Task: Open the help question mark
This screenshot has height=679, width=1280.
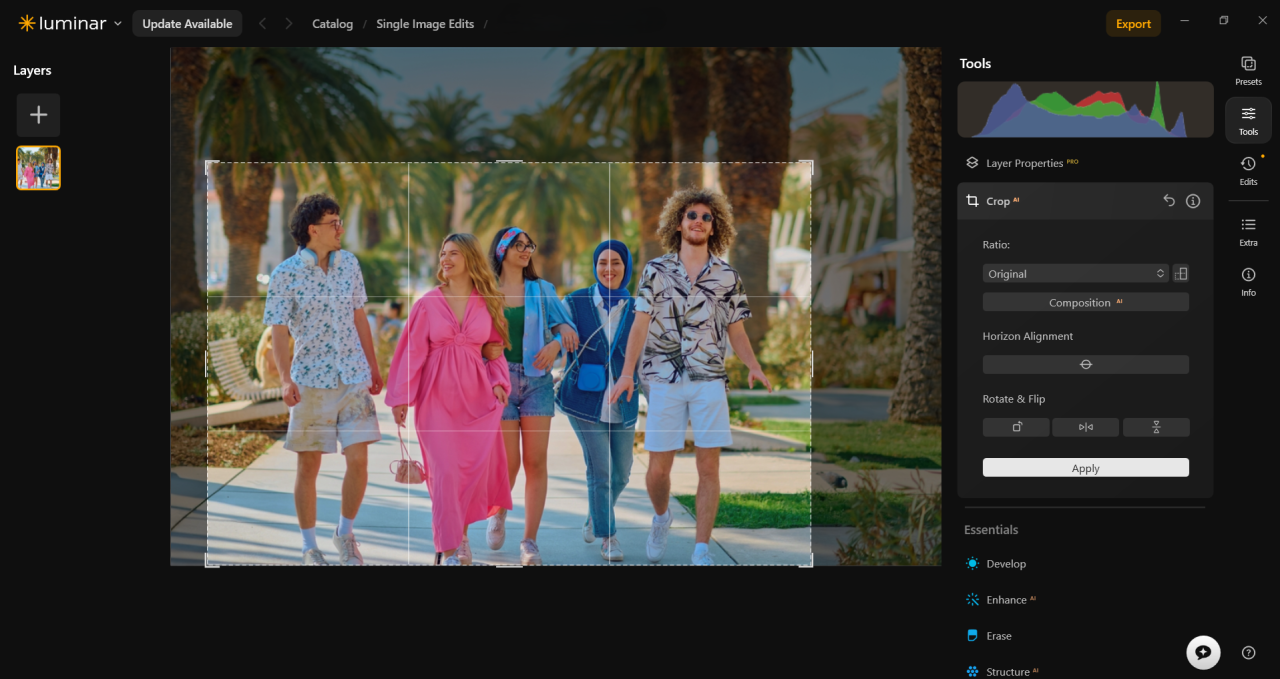Action: point(1248,653)
